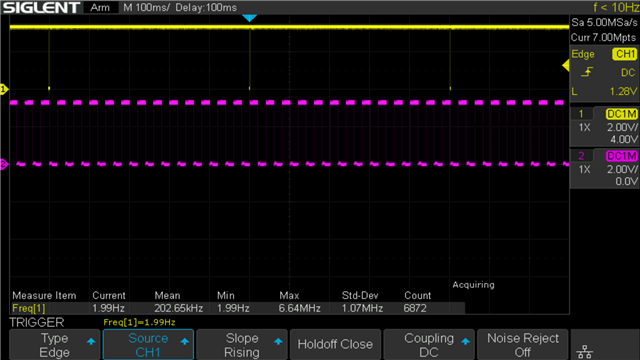Viewport: 640px width, 360px height.
Task: Click the Sa 5.00MSa/s sample rate text
Action: coord(604,22)
